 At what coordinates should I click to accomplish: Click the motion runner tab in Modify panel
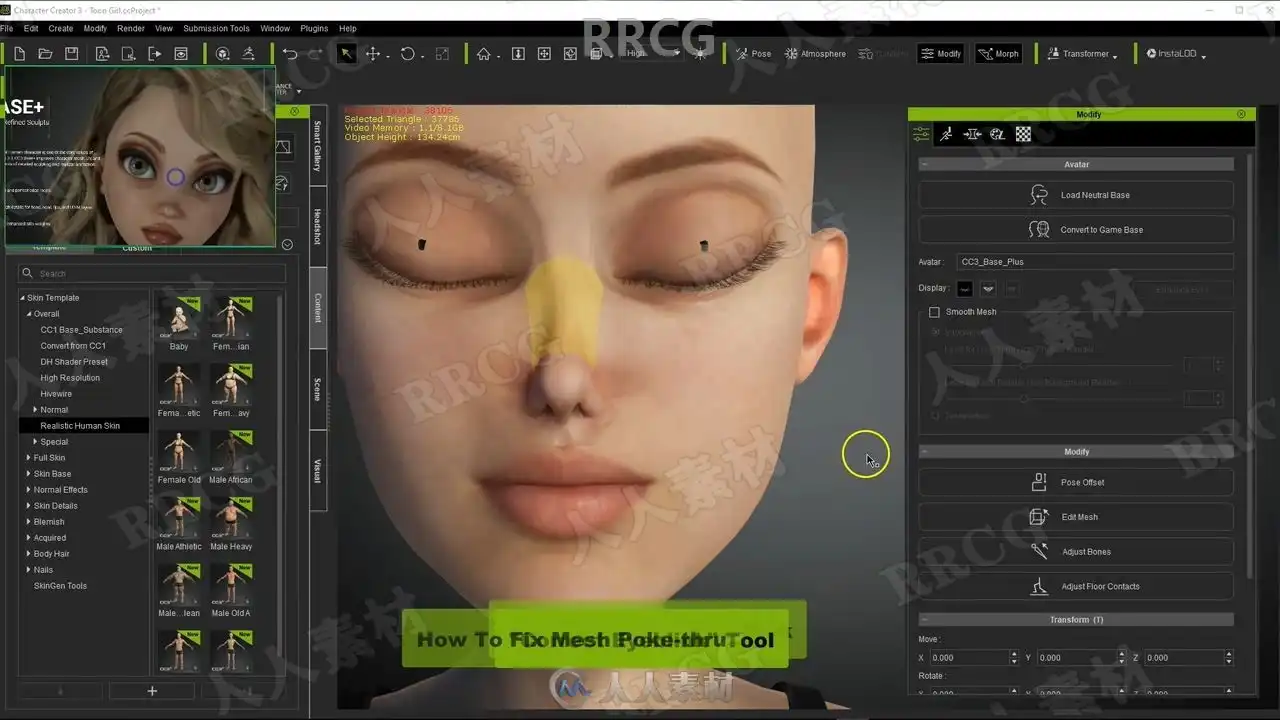coord(946,134)
